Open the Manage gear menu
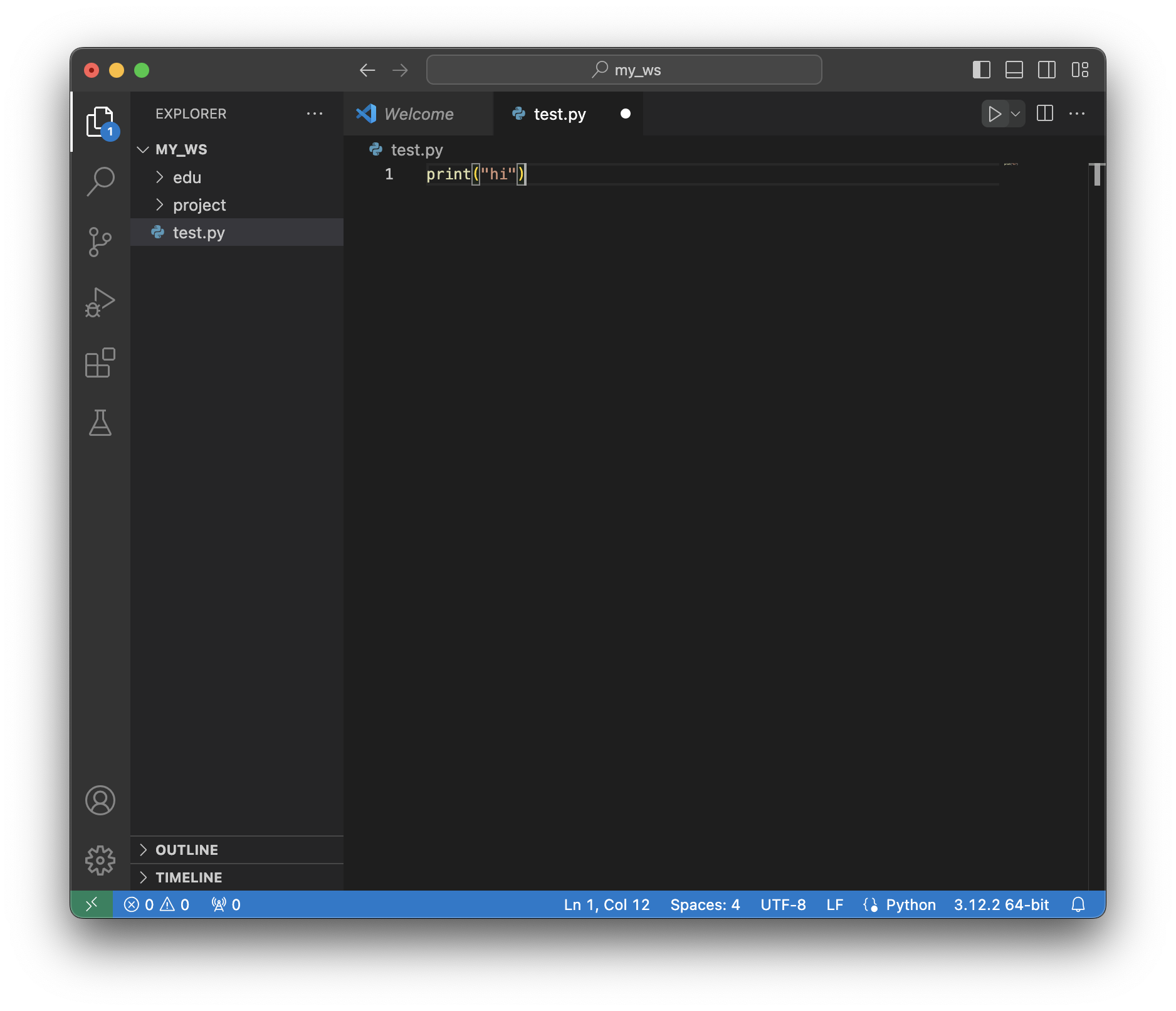This screenshot has width=1176, height=1011. coord(100,860)
